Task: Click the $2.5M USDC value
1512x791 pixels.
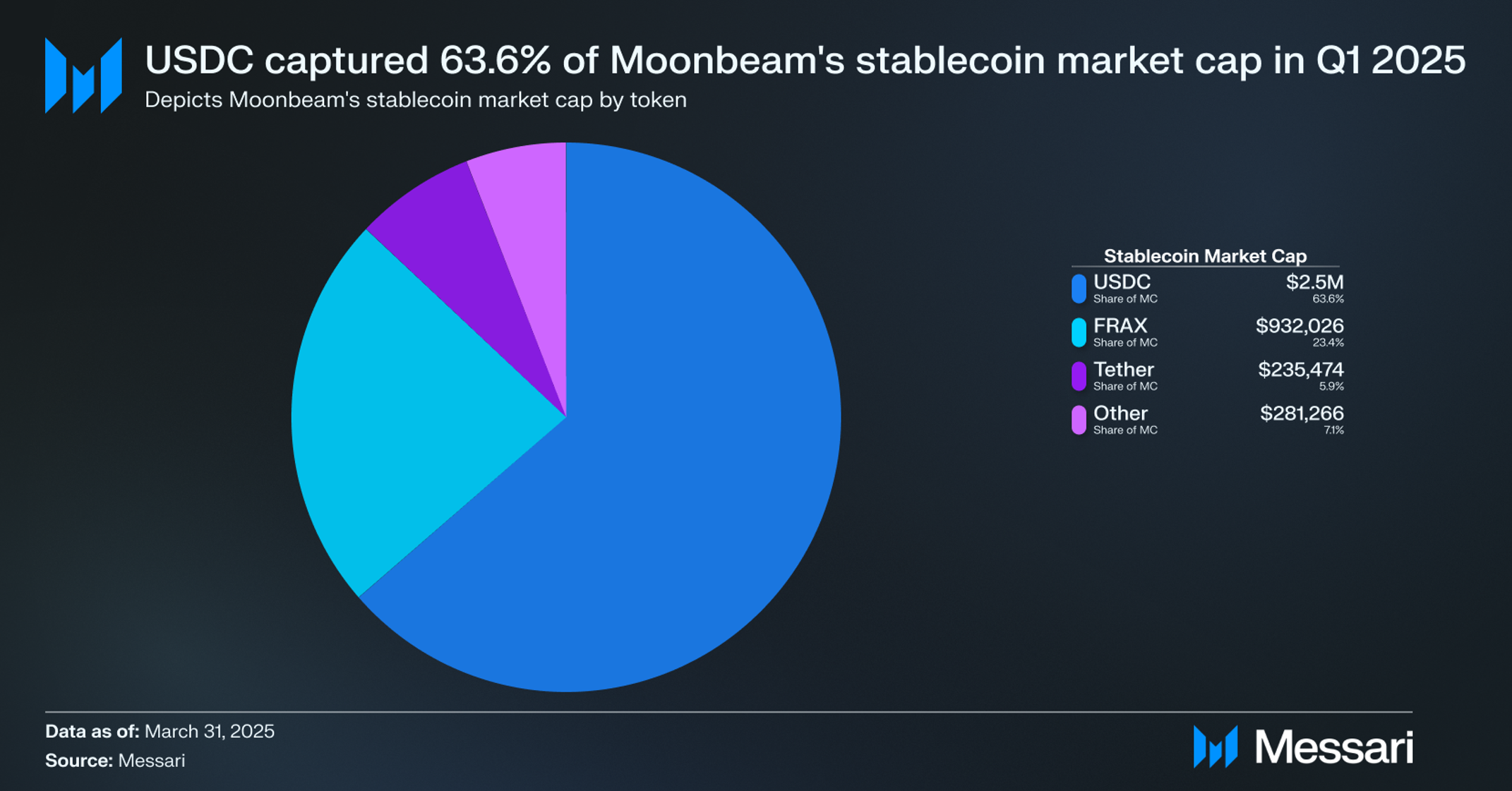Action: pos(1314,282)
